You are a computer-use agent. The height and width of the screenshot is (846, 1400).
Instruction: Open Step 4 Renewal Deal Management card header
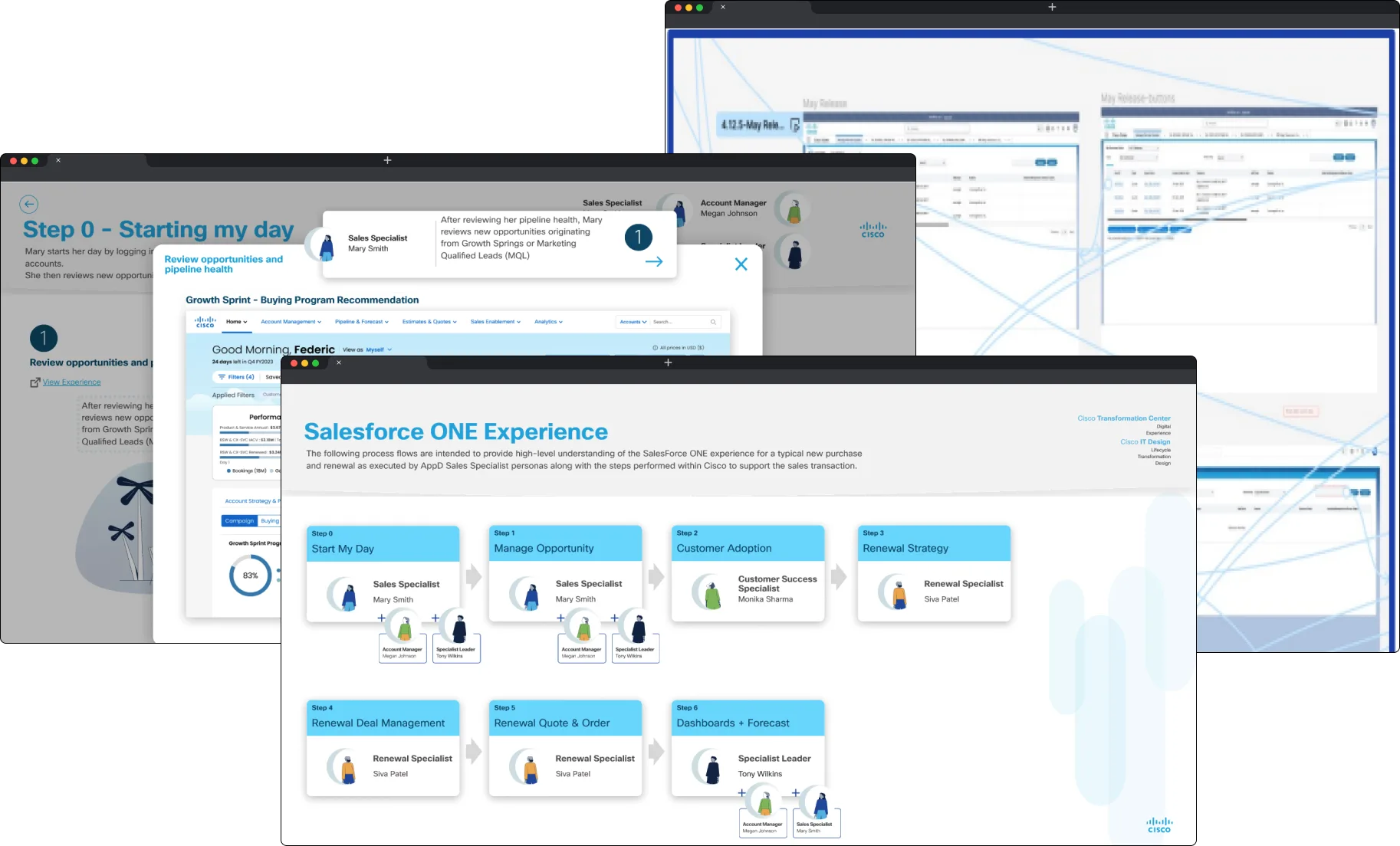coord(383,718)
